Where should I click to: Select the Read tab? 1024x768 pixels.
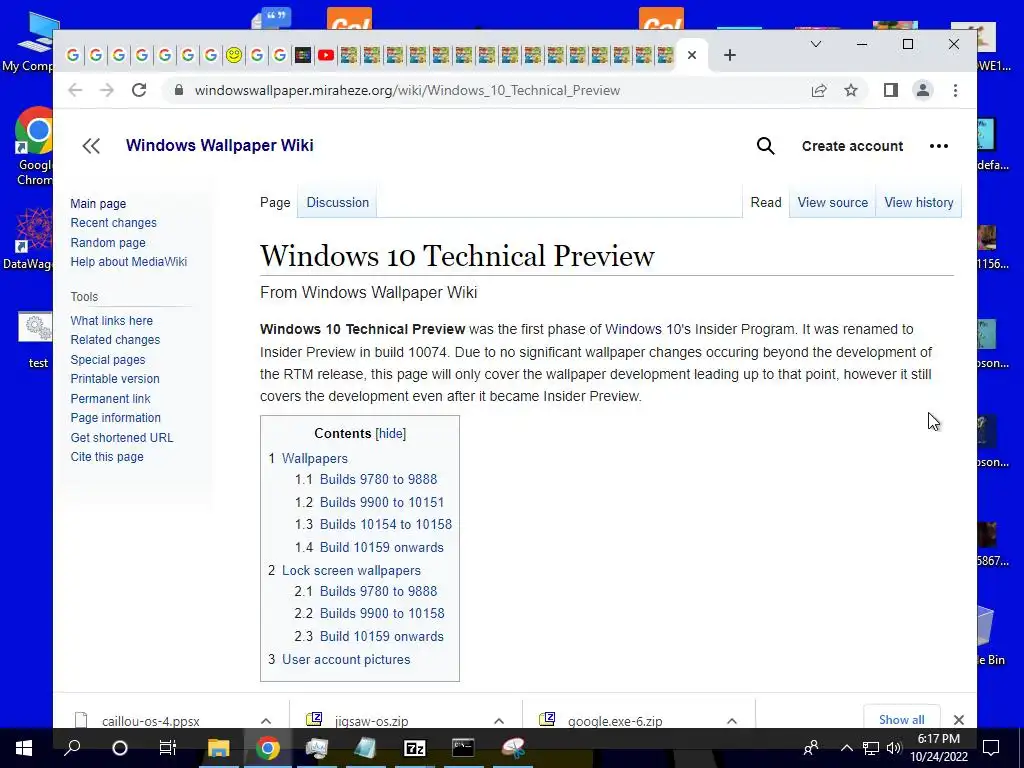[x=766, y=202]
